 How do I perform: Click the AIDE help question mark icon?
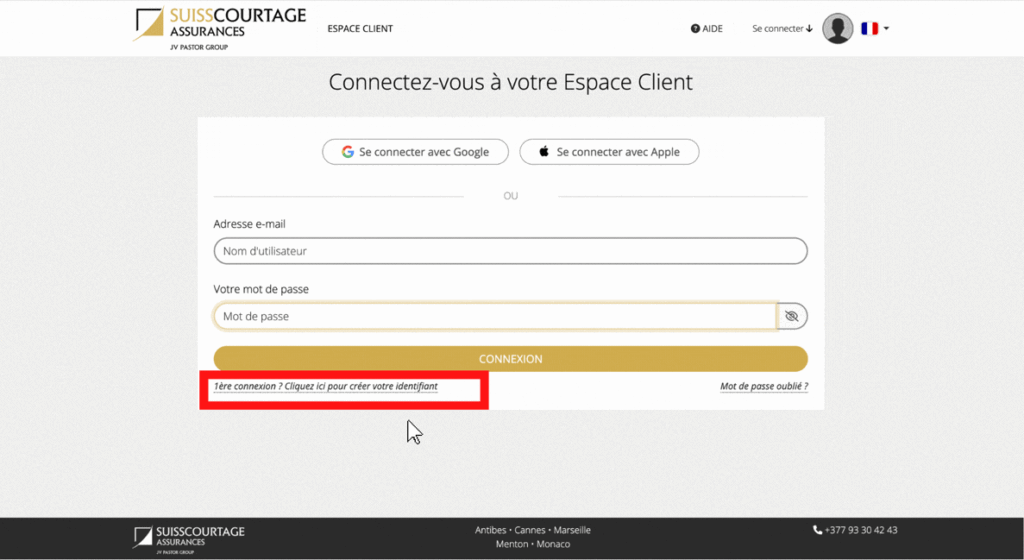(695, 29)
